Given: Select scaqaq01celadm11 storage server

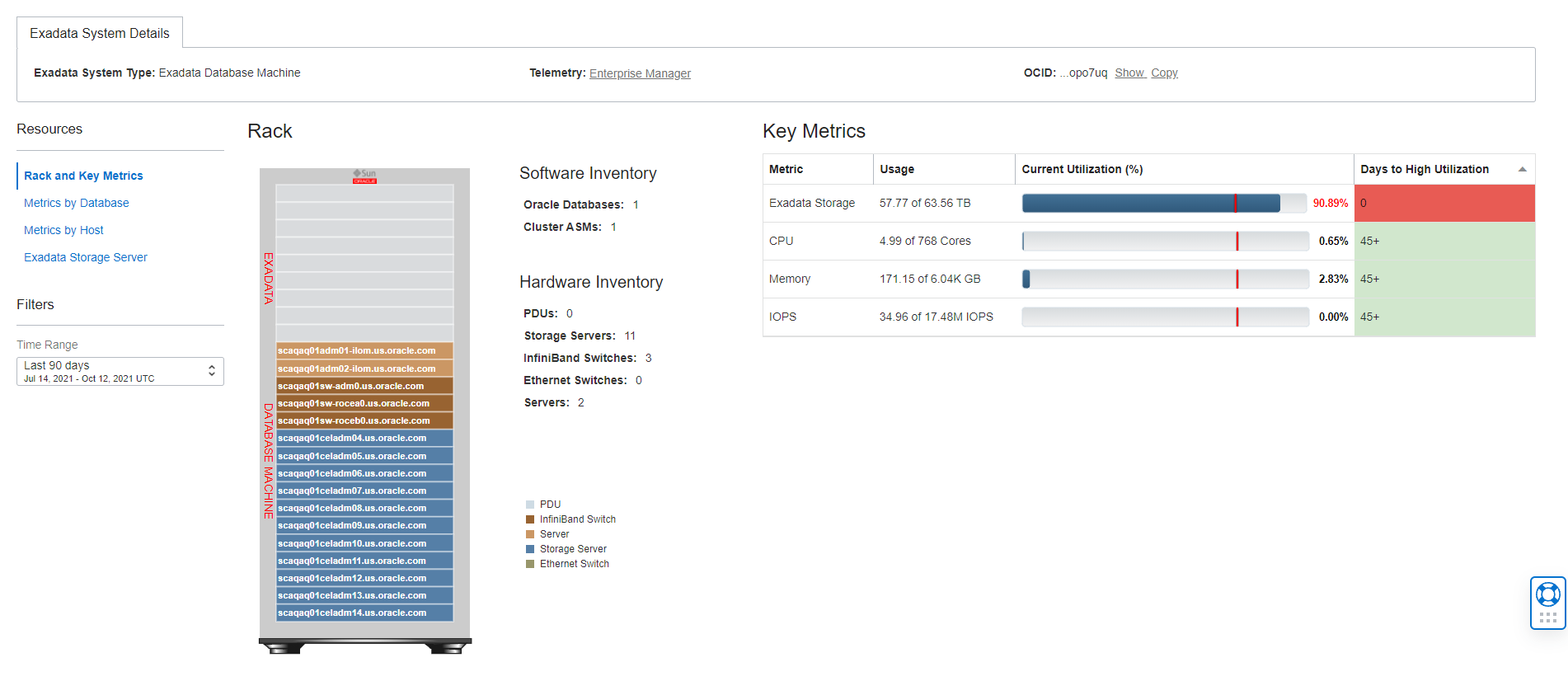Looking at the screenshot, I should 364,561.
